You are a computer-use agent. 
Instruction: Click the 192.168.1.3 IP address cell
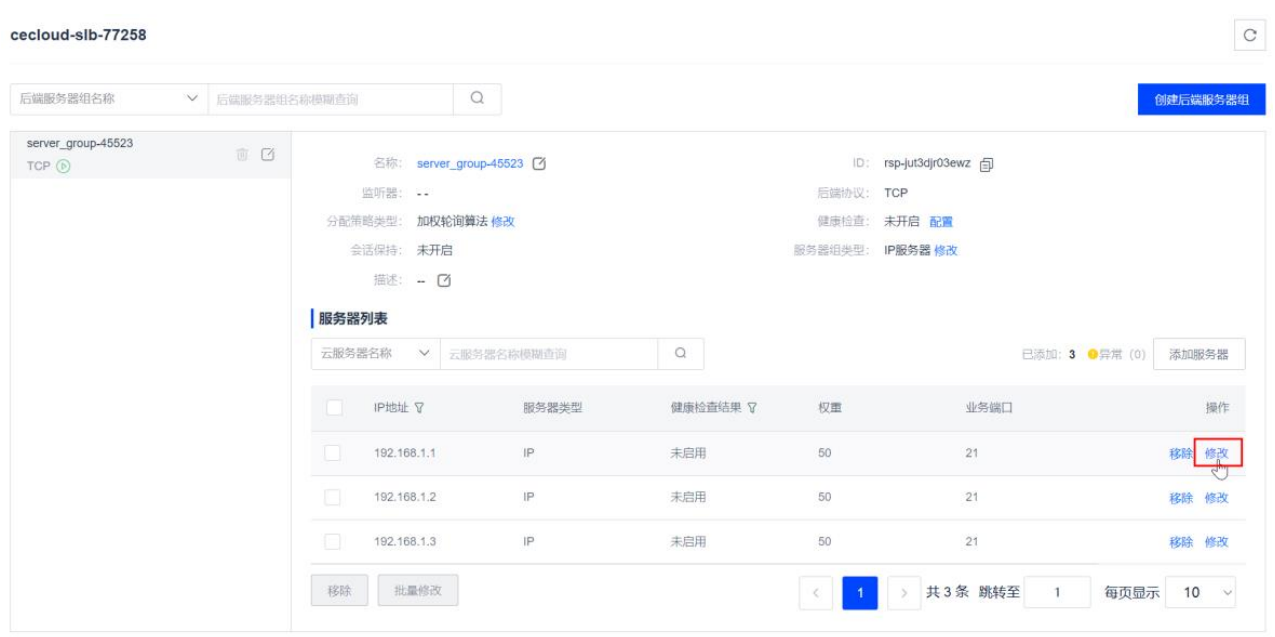pos(405,541)
